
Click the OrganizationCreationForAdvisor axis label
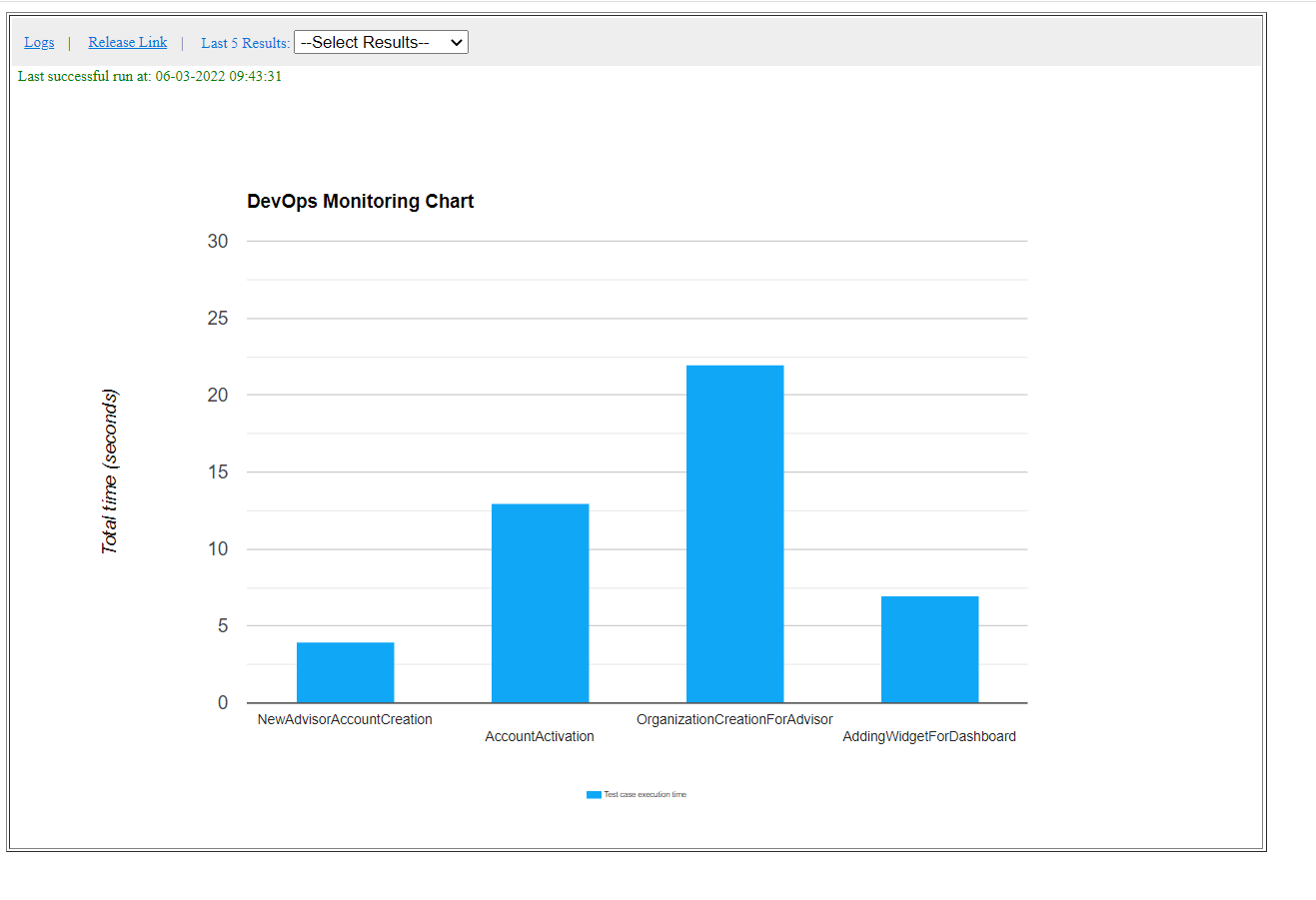[734, 719]
